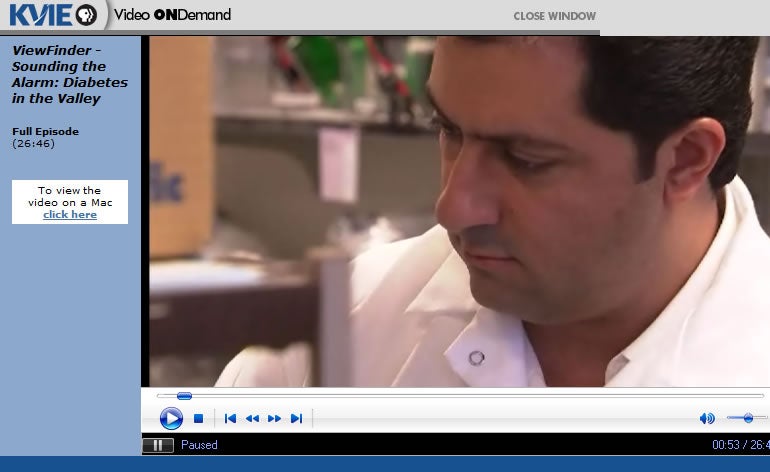This screenshot has width=770, height=472.
Task: Mute the audio with speaker icon
Action: [x=707, y=418]
